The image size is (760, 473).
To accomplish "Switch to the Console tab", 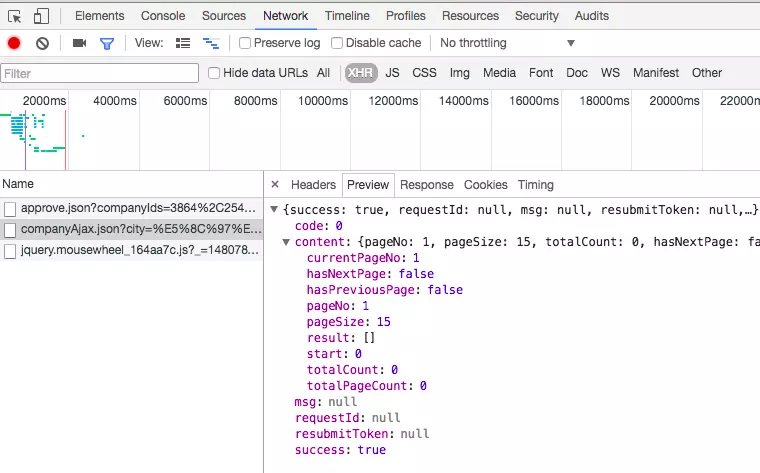I will 162,16.
